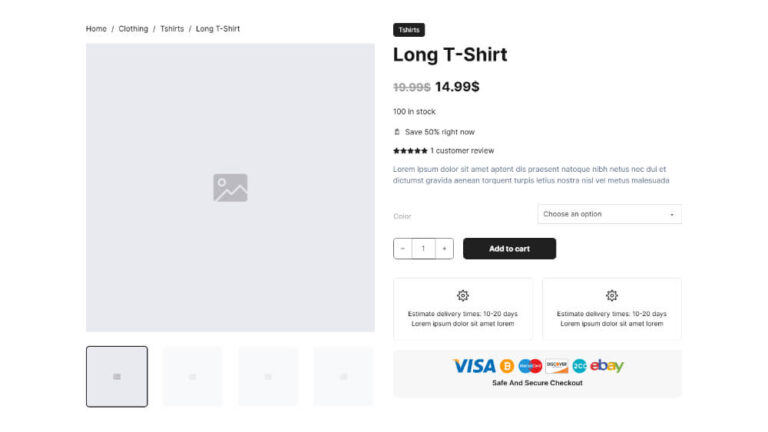Click the MasterCard payment icon
Screen dimensions: 768x432
click(530, 366)
